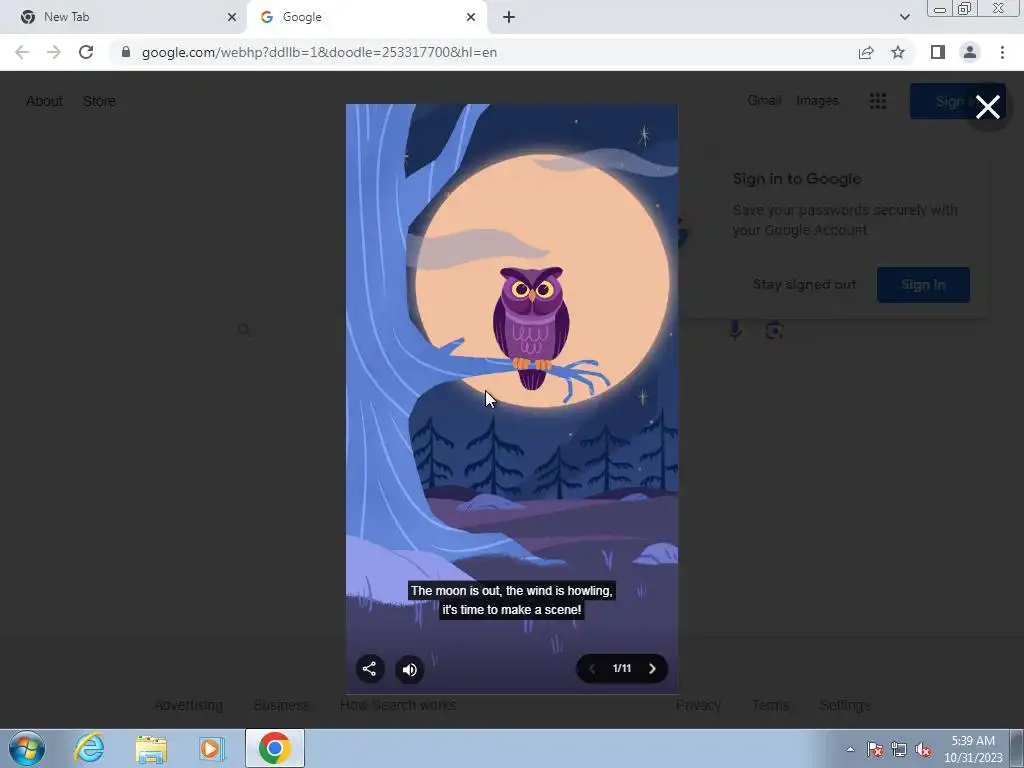Image resolution: width=1024 pixels, height=768 pixels.
Task: Open Images link
Action: click(x=817, y=101)
